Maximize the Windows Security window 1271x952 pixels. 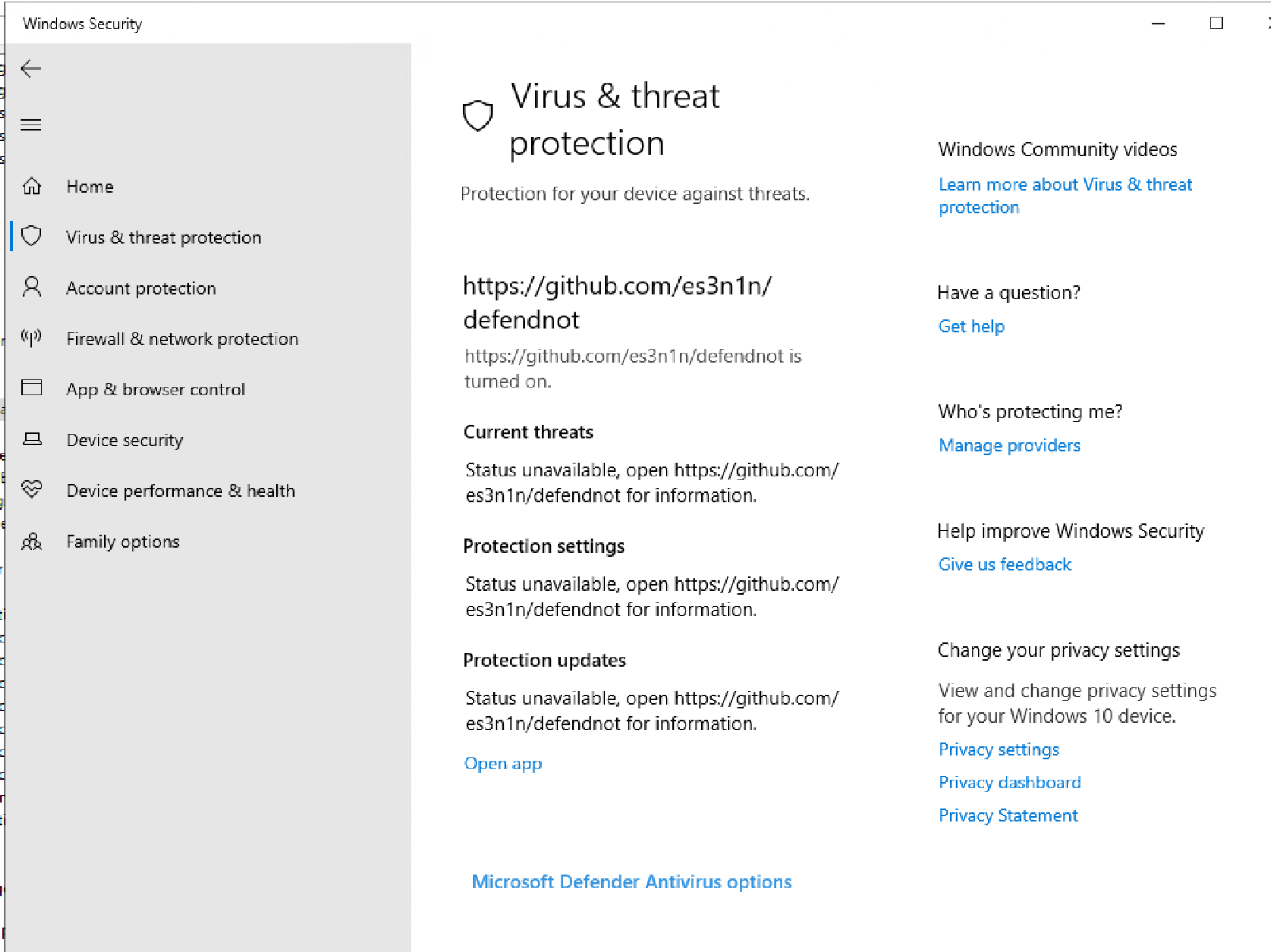[x=1215, y=23]
